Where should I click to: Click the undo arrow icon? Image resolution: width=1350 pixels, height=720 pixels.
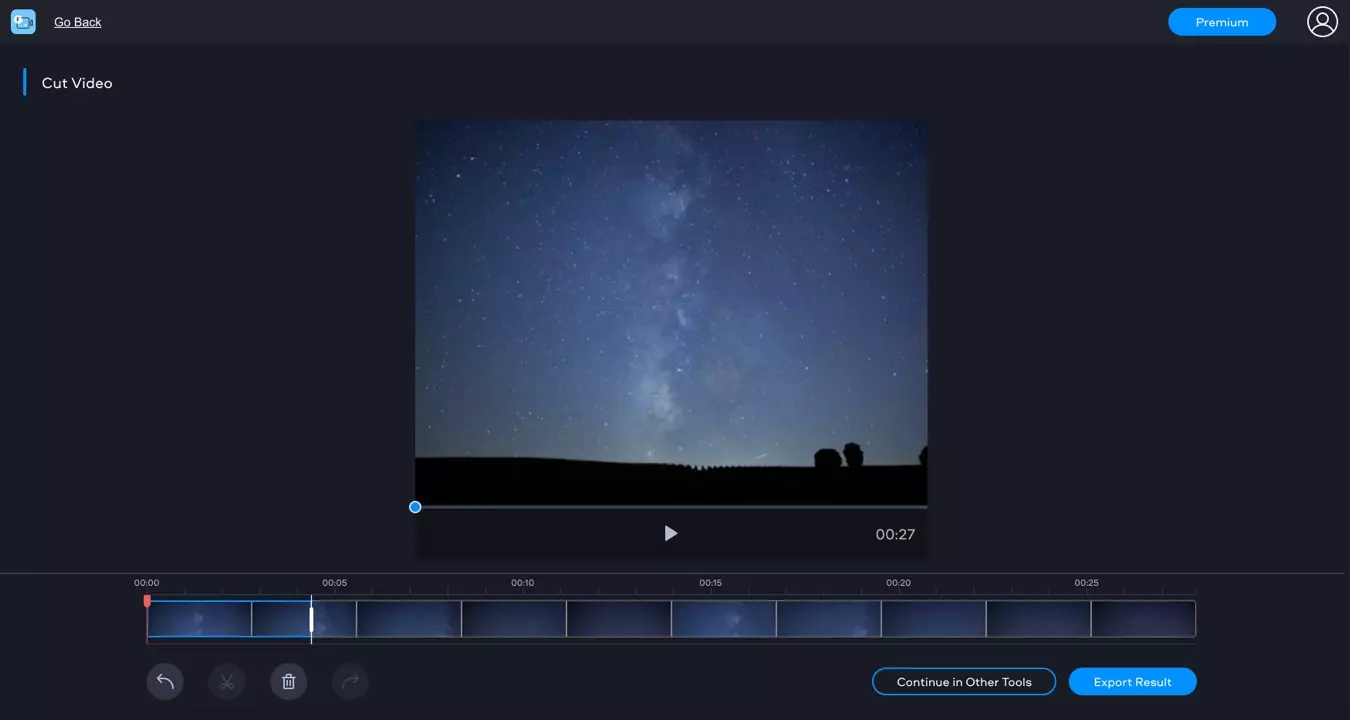(165, 682)
